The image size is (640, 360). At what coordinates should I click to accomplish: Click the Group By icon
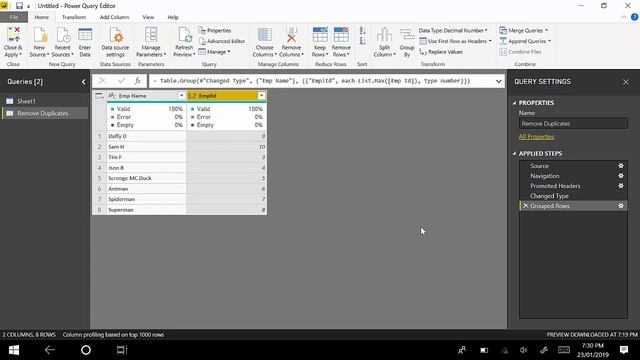click(407, 35)
